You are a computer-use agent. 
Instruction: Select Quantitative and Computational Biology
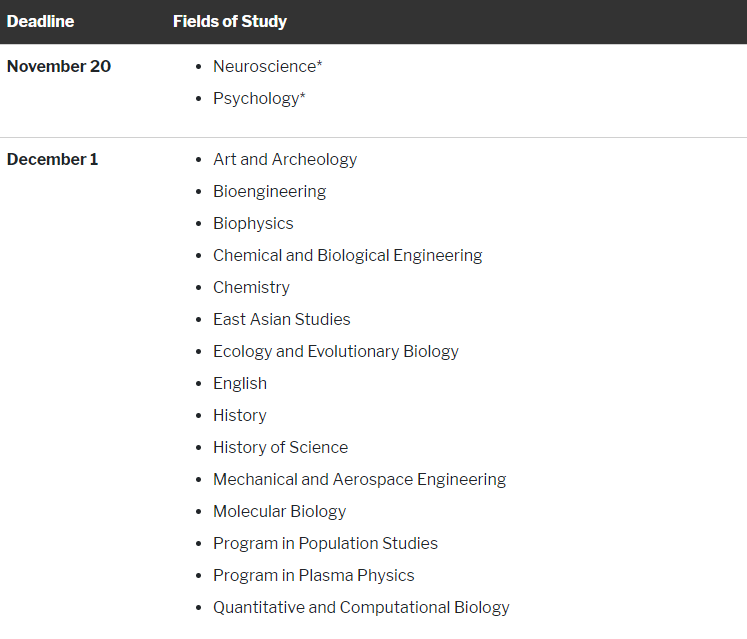(361, 607)
